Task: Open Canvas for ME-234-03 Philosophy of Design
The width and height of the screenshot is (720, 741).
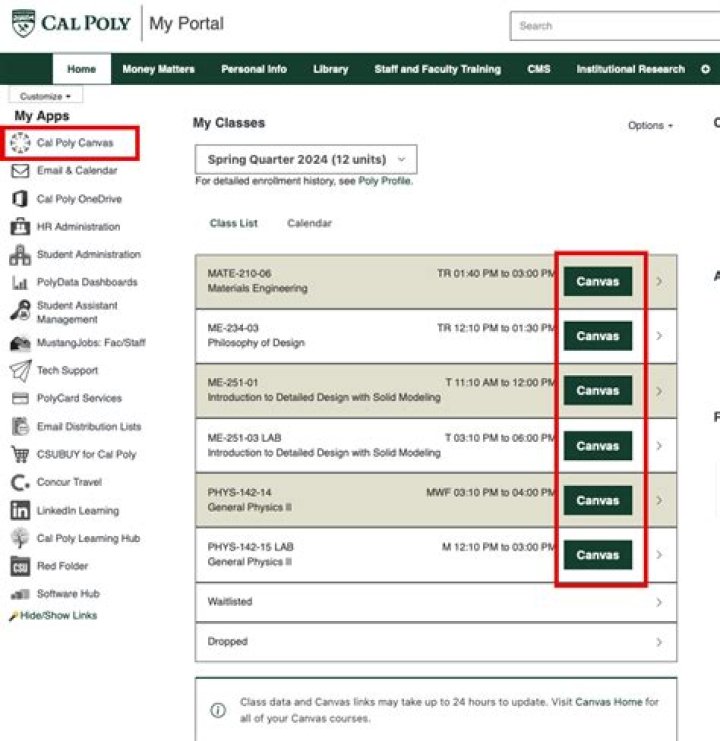Action: (598, 336)
